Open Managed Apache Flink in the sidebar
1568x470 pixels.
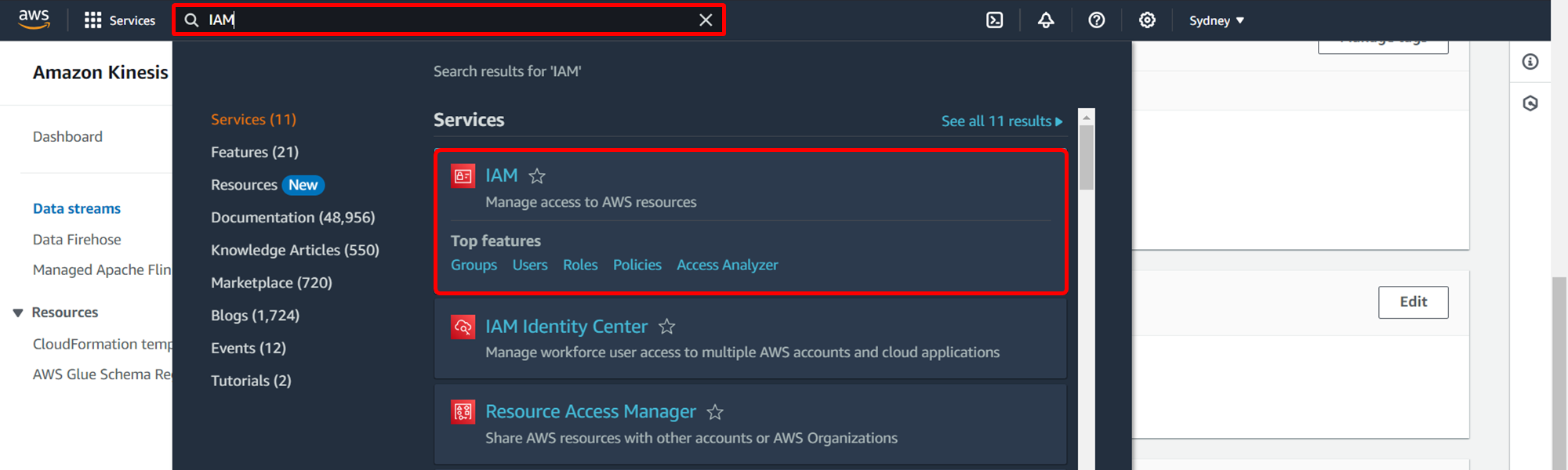pyautogui.click(x=102, y=269)
